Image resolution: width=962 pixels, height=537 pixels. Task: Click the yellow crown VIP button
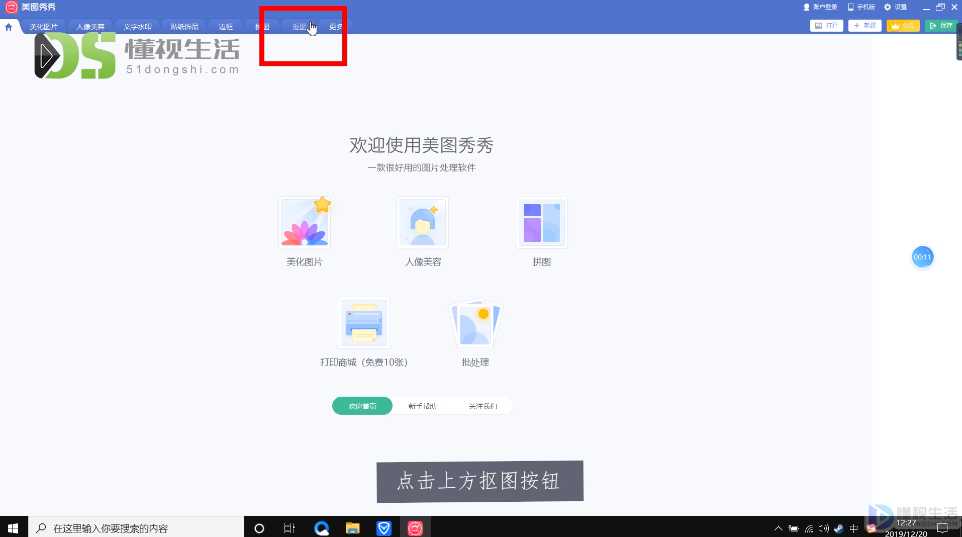(903, 26)
